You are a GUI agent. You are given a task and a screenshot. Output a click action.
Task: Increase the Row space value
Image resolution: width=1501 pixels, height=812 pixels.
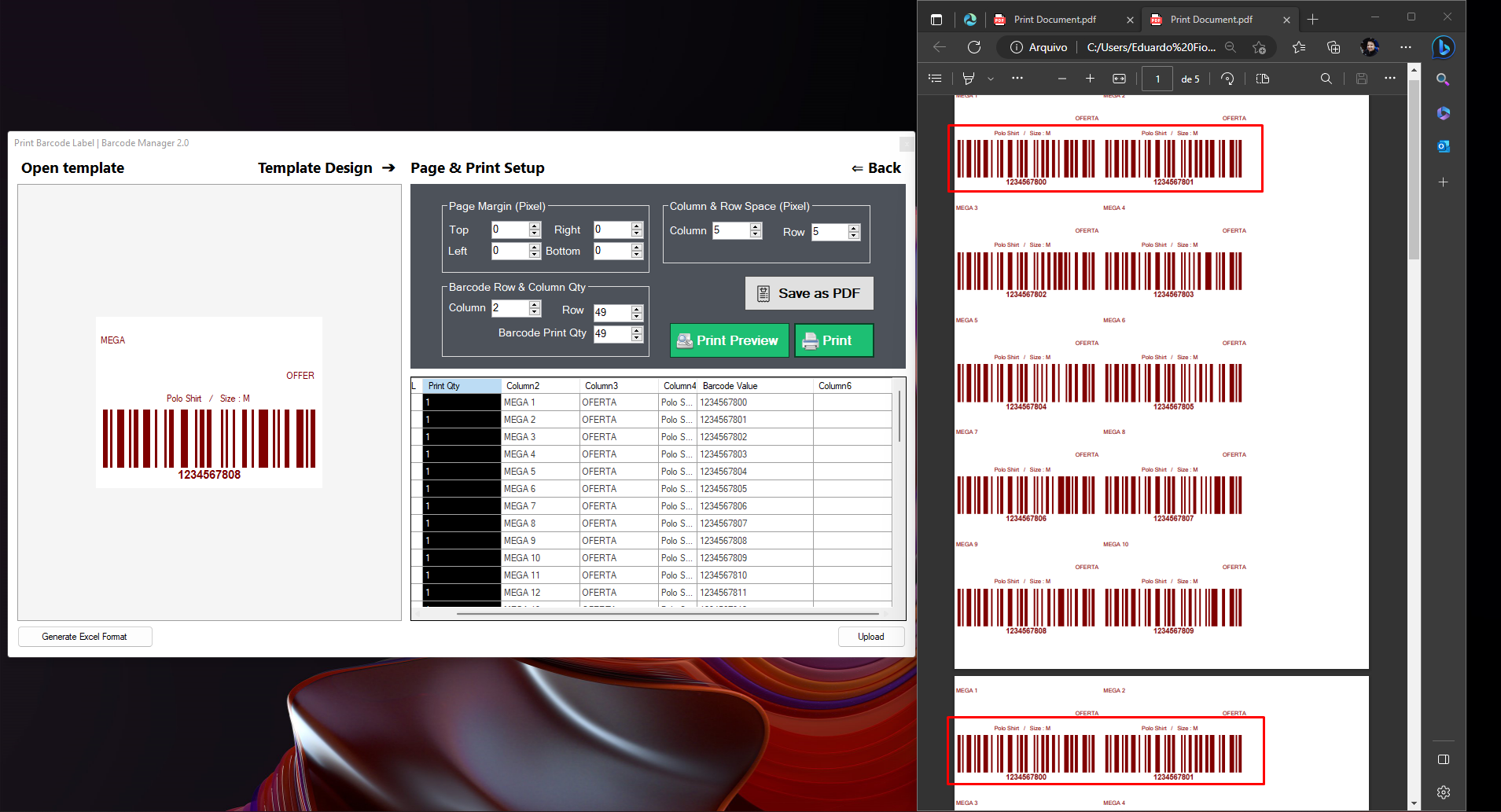coord(854,228)
